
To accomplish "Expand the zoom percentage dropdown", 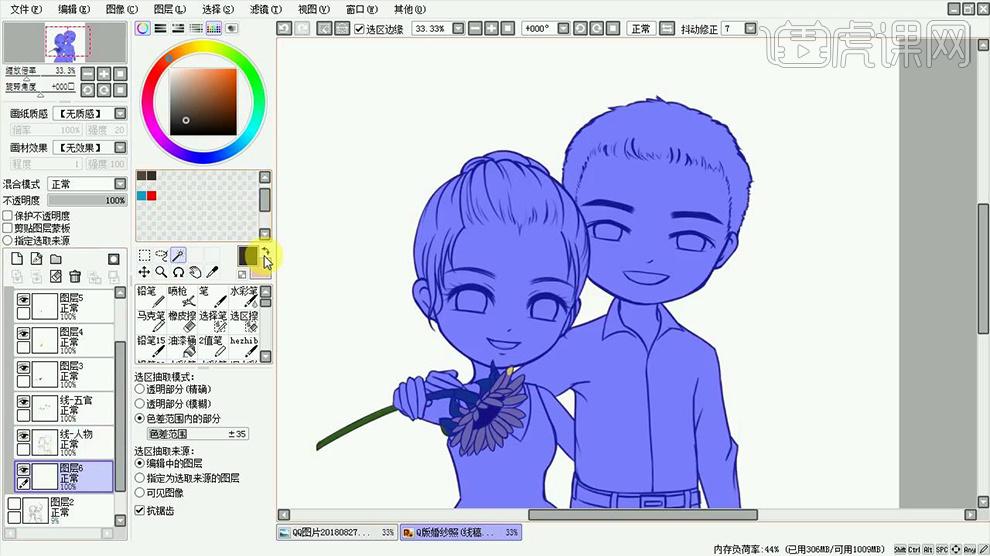I will (x=458, y=28).
